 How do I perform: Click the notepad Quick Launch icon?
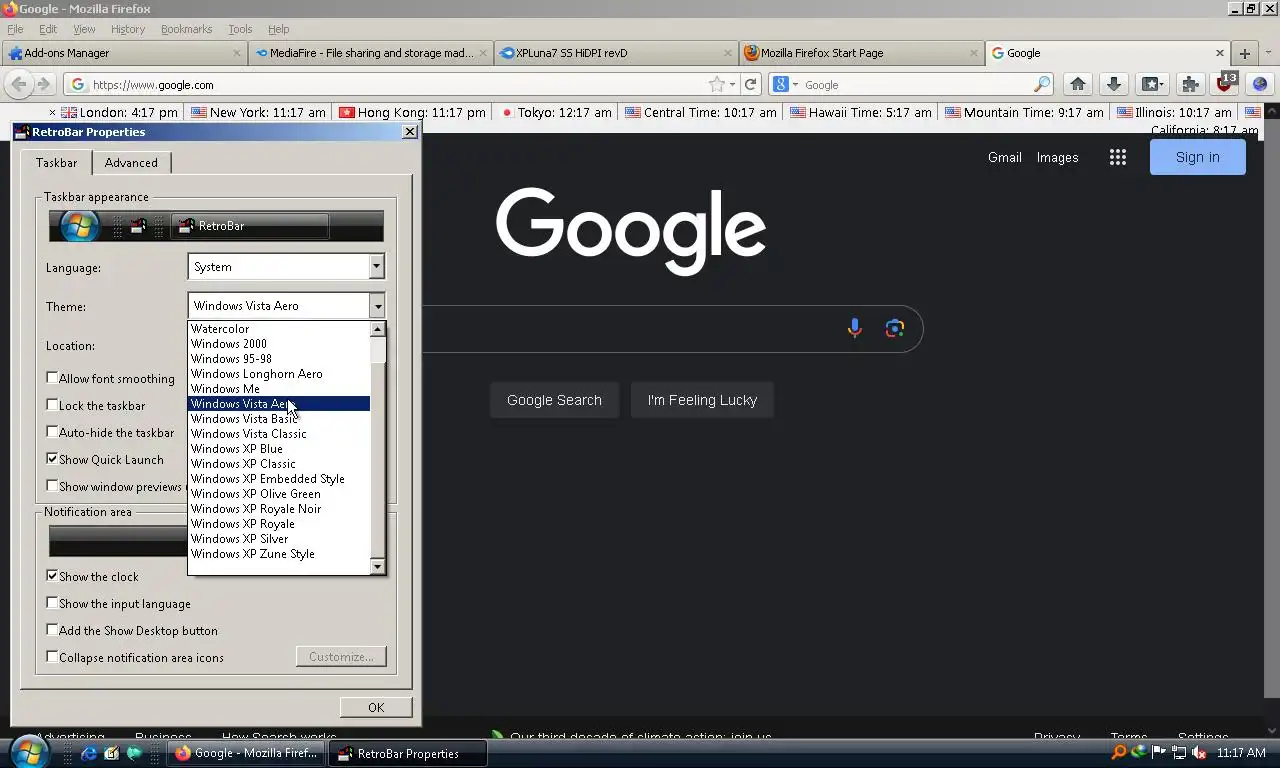tap(111, 753)
